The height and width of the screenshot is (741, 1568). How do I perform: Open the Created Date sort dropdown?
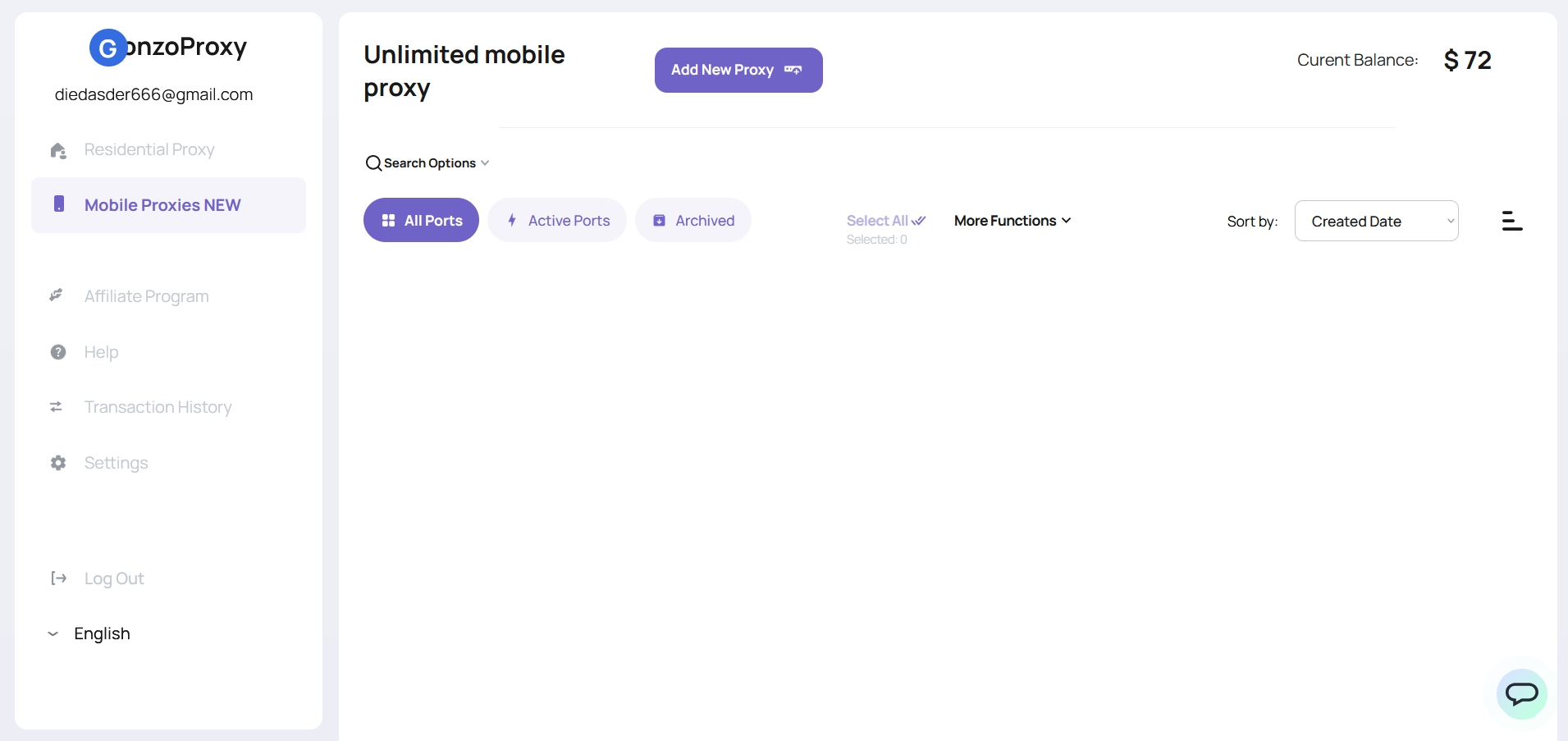[1376, 221]
